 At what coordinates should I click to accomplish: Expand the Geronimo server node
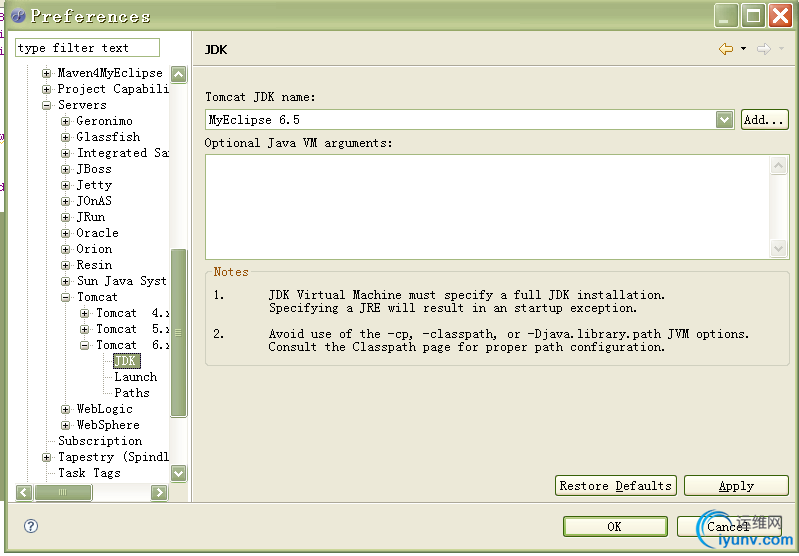[x=65, y=121]
